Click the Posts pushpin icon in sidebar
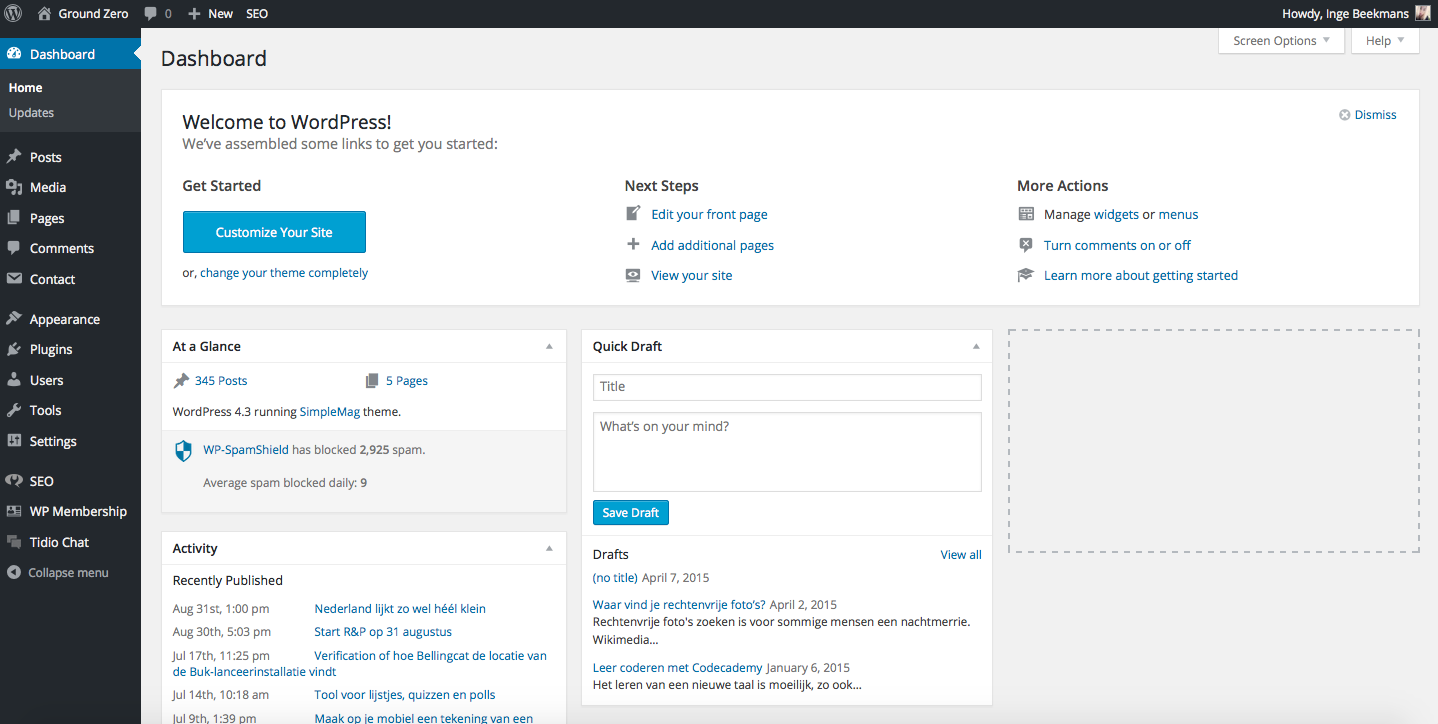The image size is (1438, 724). (x=14, y=157)
